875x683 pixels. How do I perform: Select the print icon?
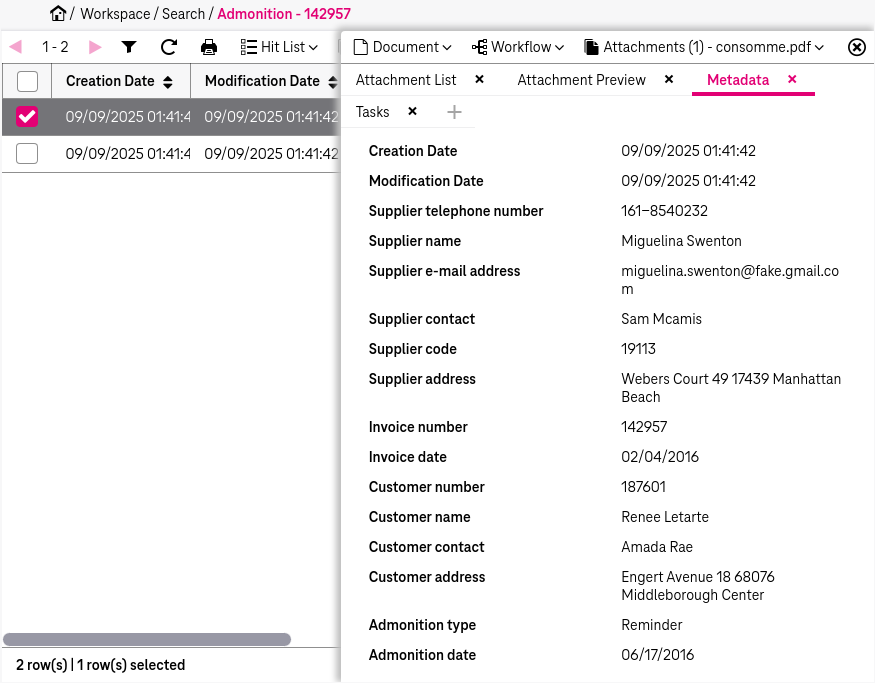click(x=209, y=47)
